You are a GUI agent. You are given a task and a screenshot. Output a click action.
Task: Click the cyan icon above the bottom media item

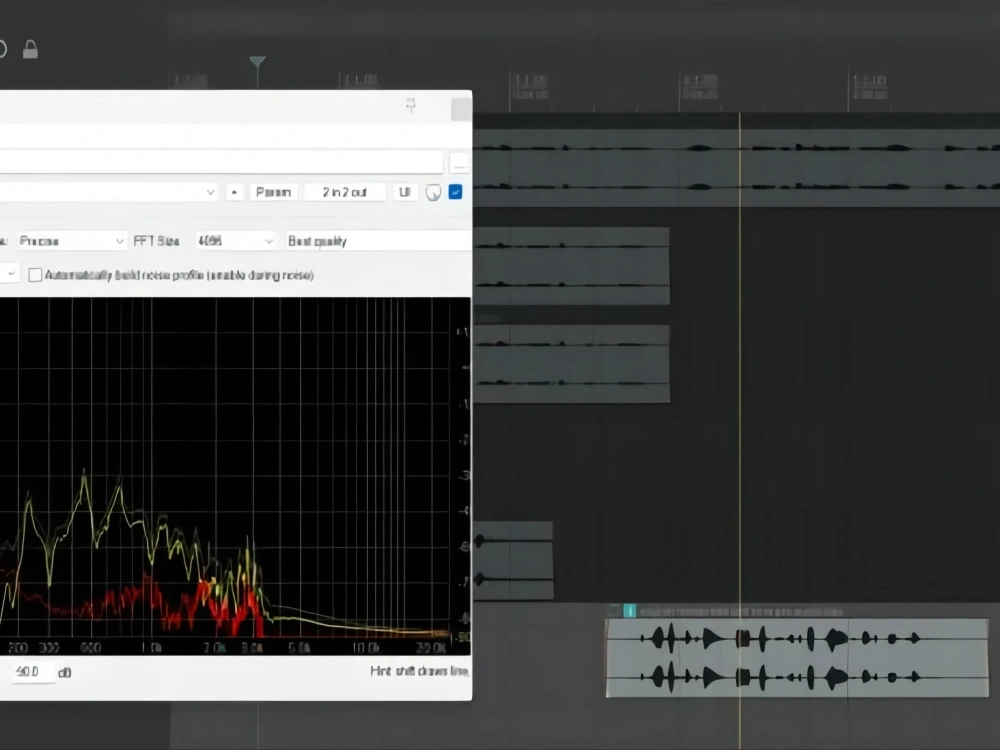pyautogui.click(x=629, y=611)
